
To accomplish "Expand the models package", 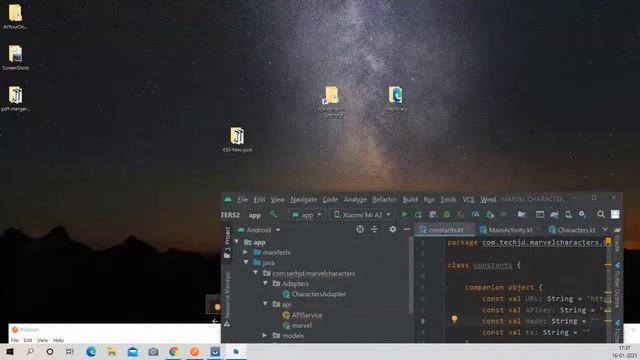I will [x=265, y=335].
